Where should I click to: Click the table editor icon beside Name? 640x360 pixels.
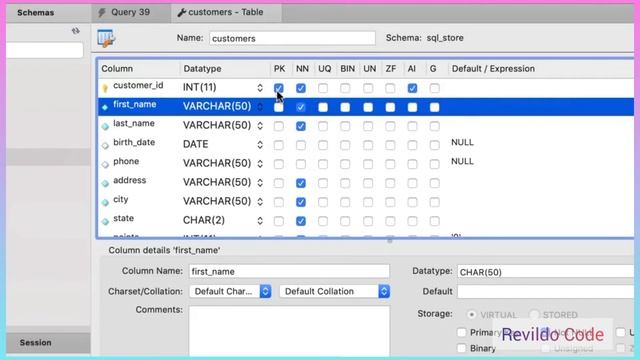[x=106, y=38]
